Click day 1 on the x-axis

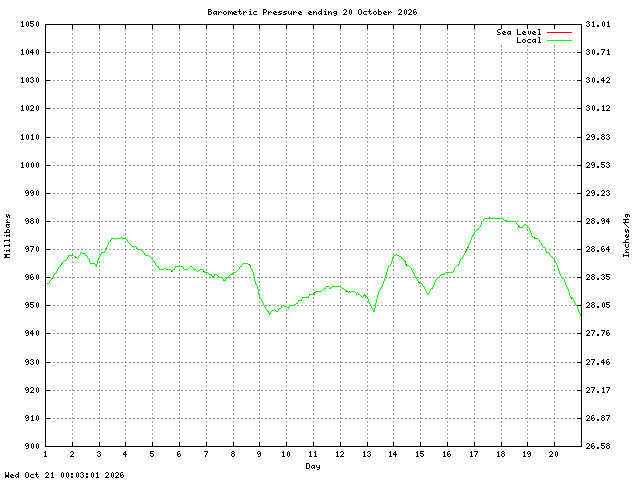click(x=45, y=454)
